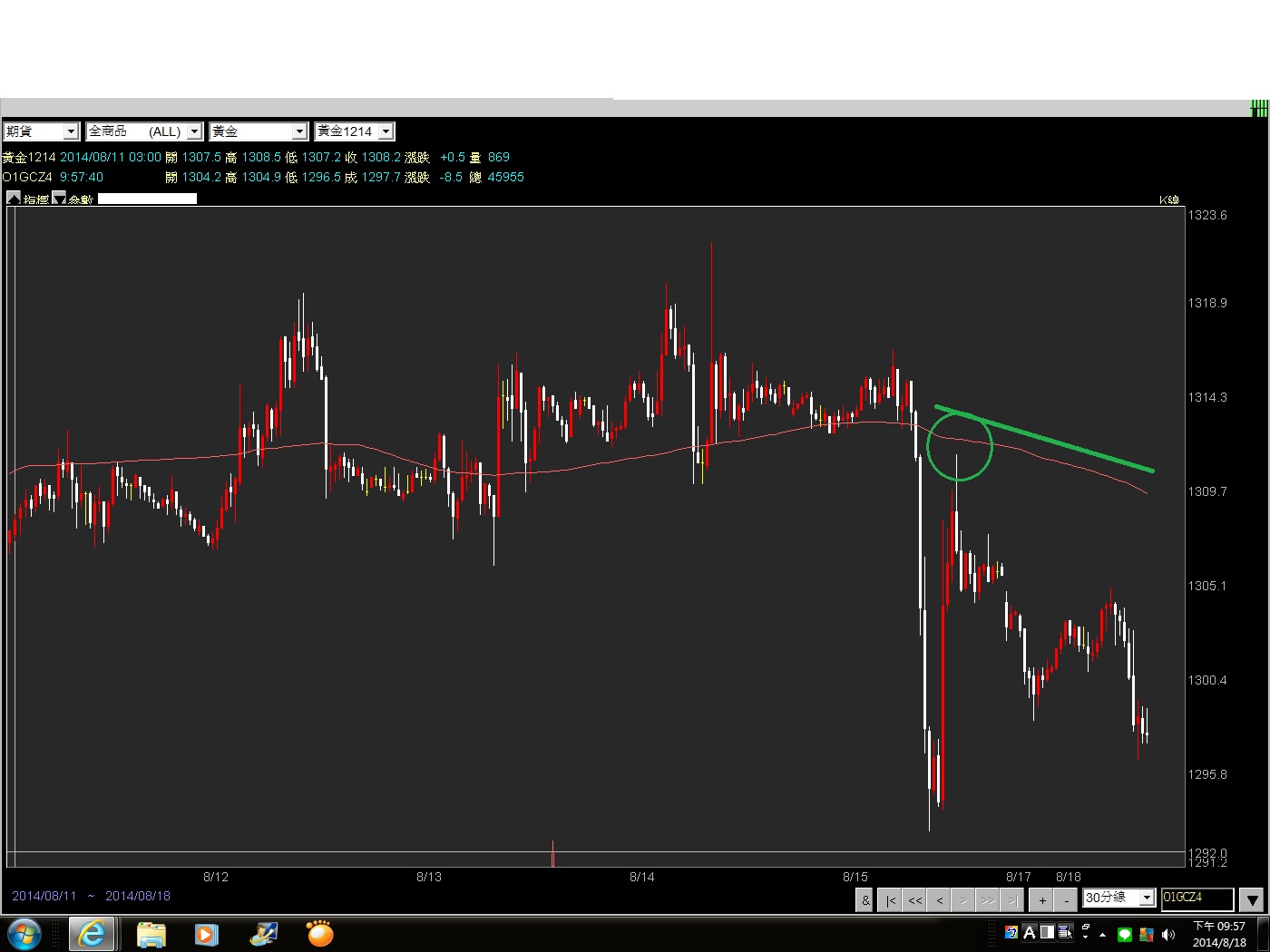Click the Windows Start button

coord(24,934)
